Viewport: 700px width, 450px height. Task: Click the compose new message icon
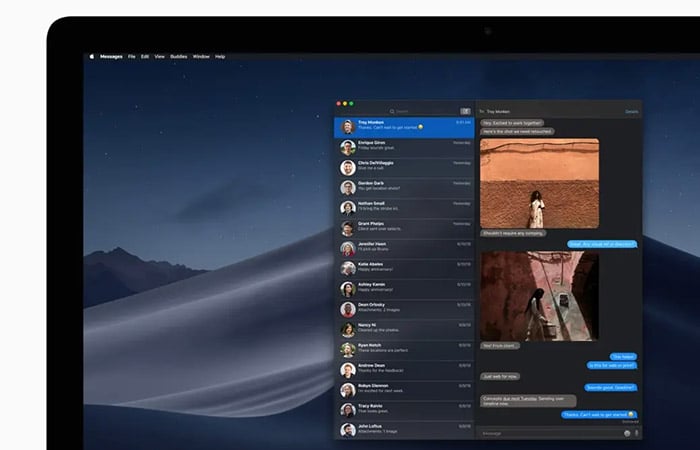pyautogui.click(x=465, y=111)
